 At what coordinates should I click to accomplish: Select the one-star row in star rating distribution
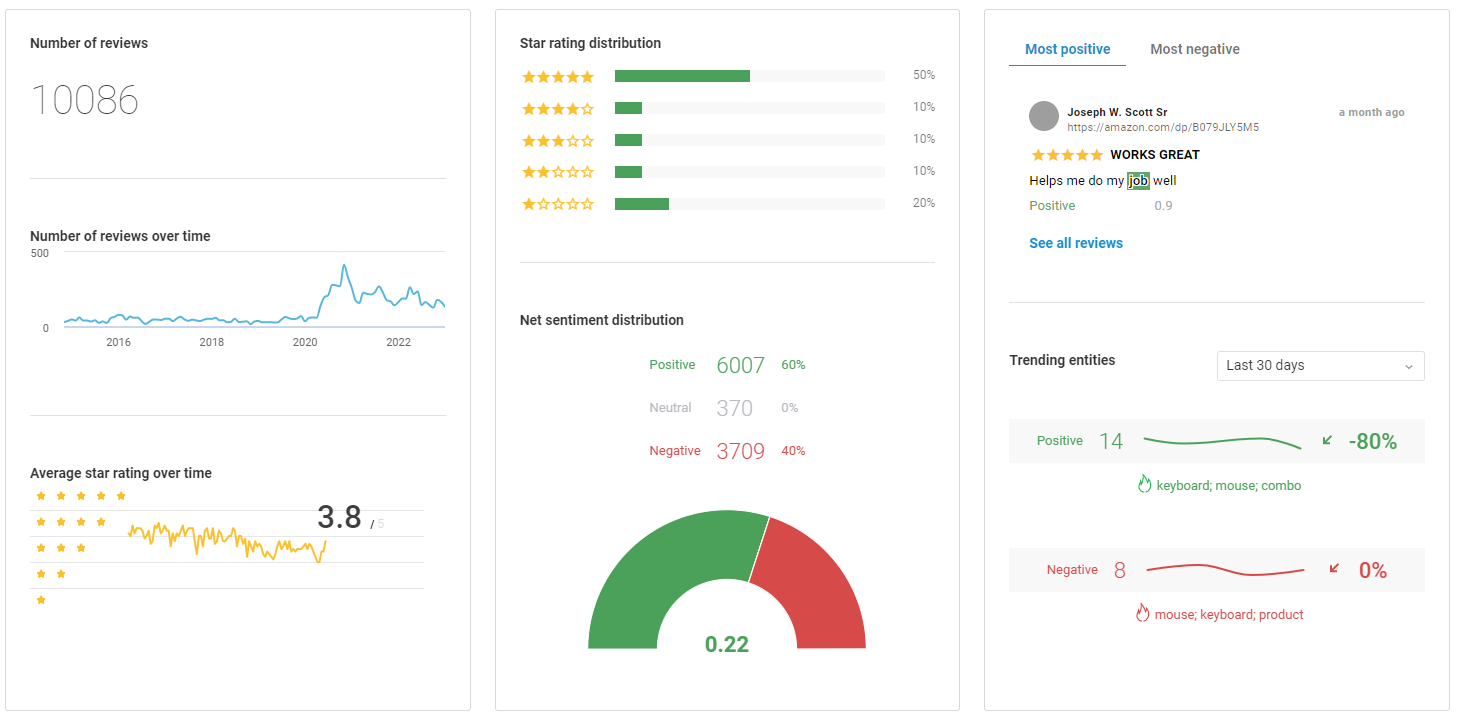click(728, 204)
